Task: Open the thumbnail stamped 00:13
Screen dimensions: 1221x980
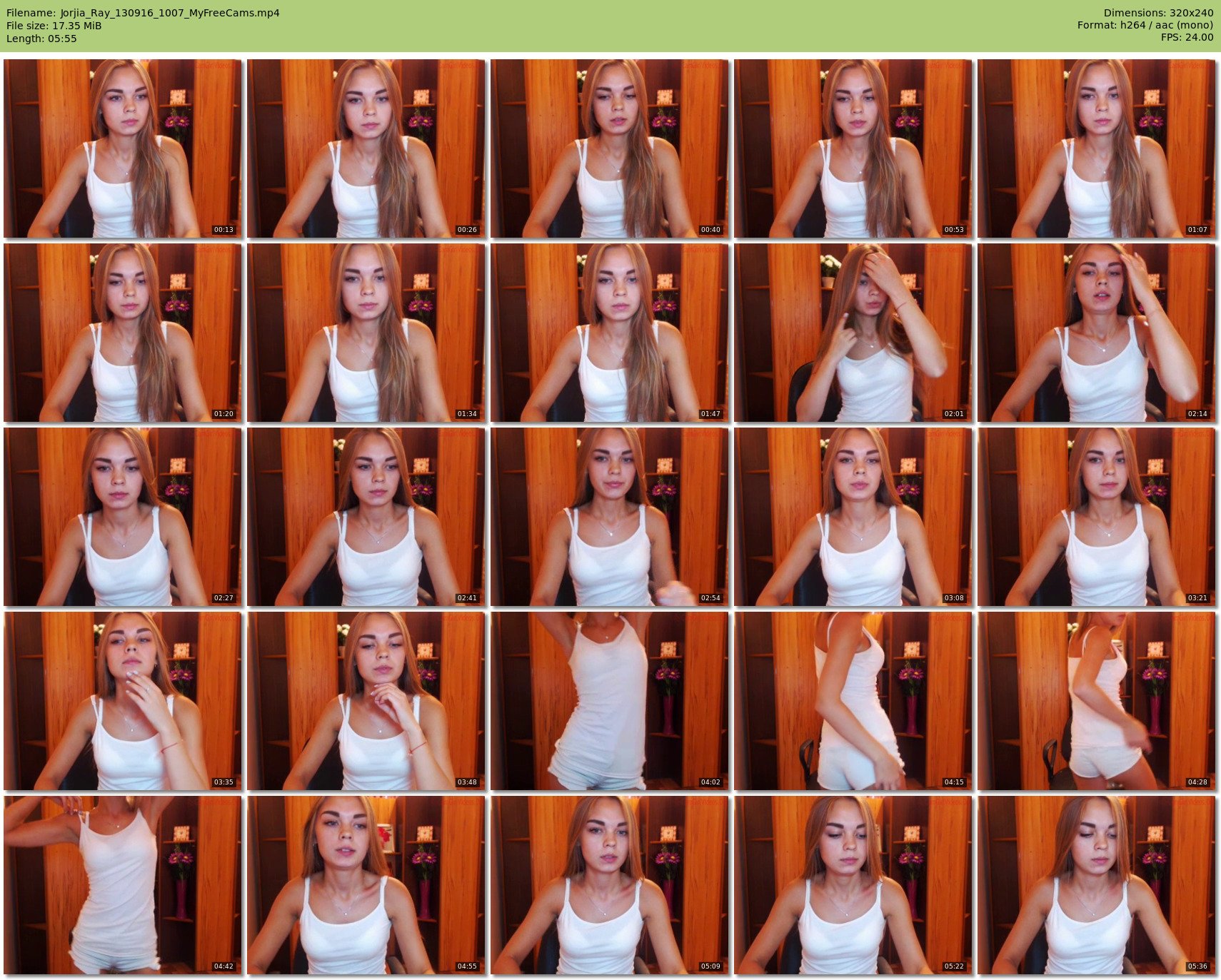Action: (123, 148)
